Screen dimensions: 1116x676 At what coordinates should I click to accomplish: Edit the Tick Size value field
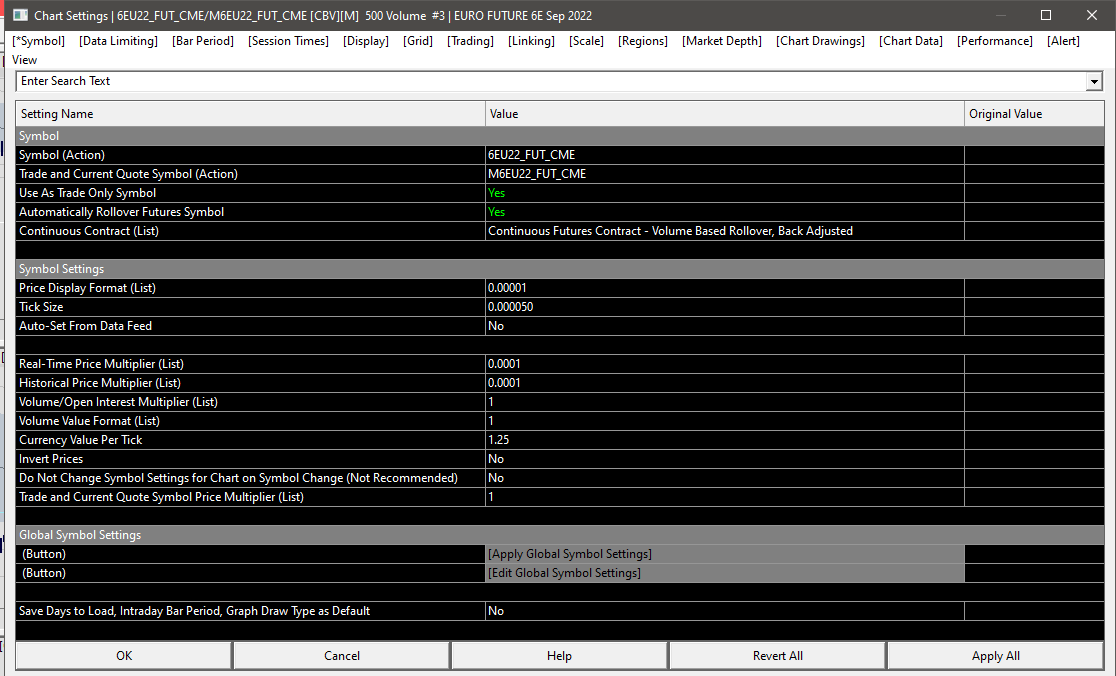[724, 307]
